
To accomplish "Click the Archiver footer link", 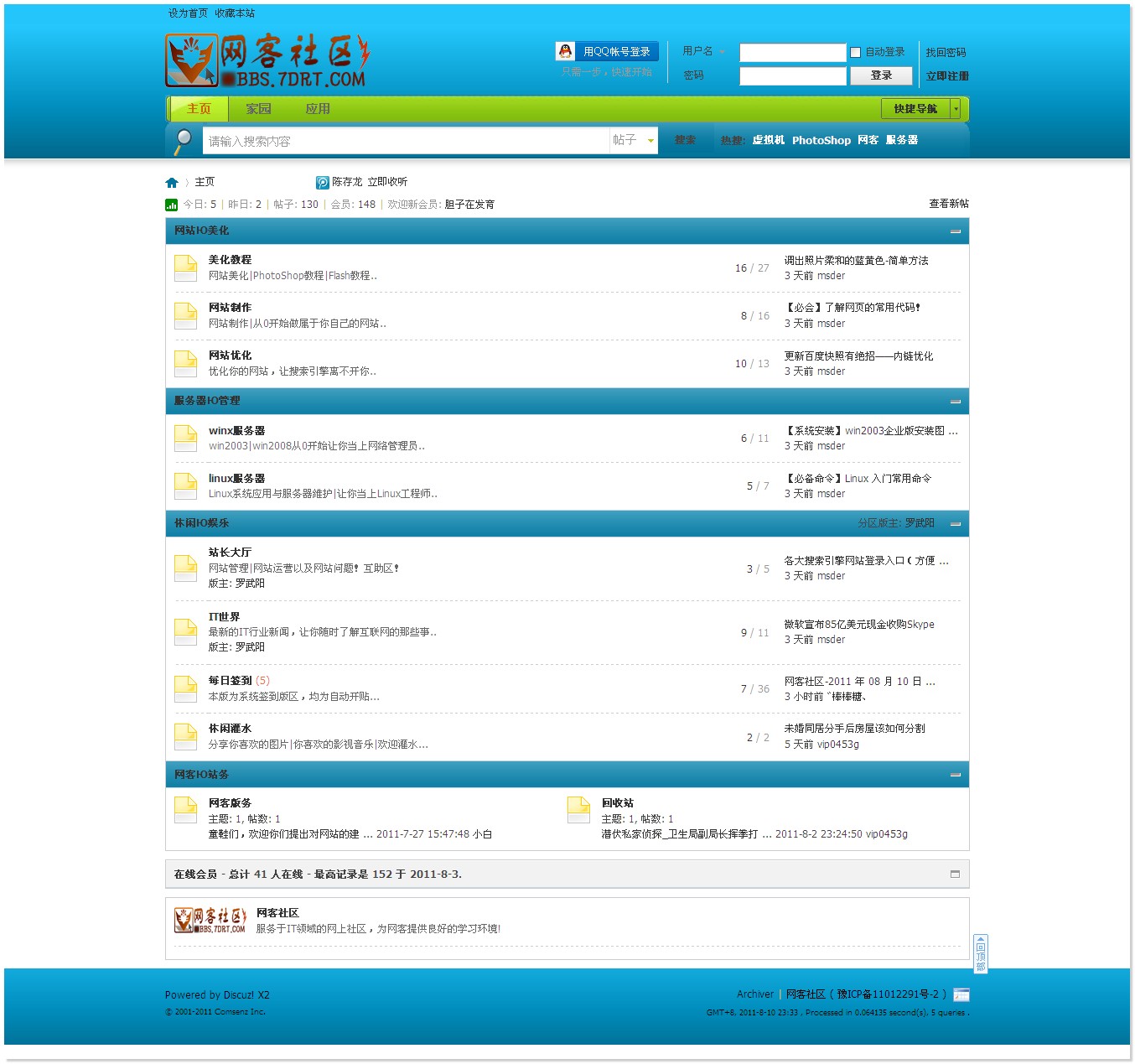I will [x=755, y=994].
